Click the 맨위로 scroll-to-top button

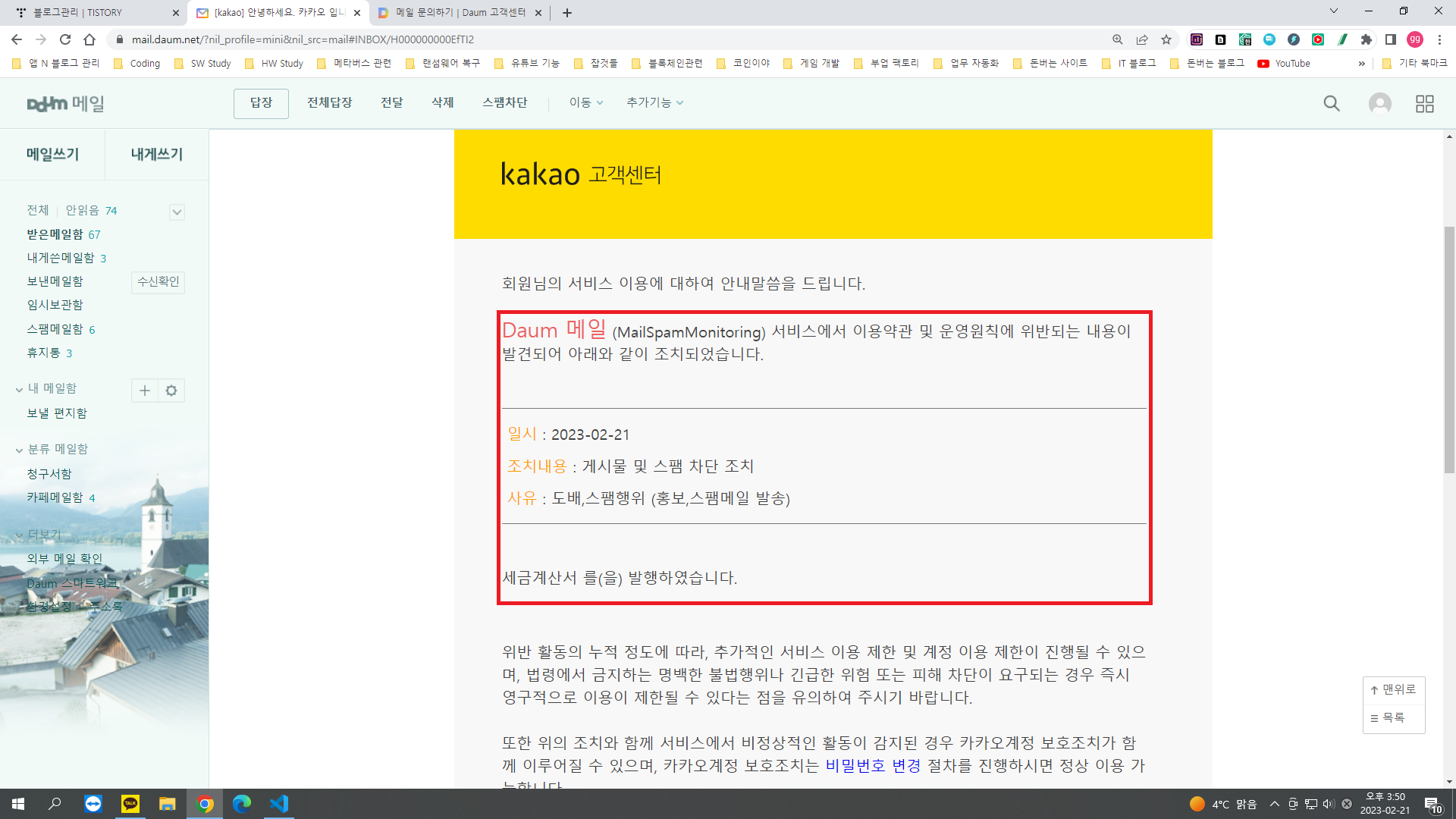[1393, 689]
